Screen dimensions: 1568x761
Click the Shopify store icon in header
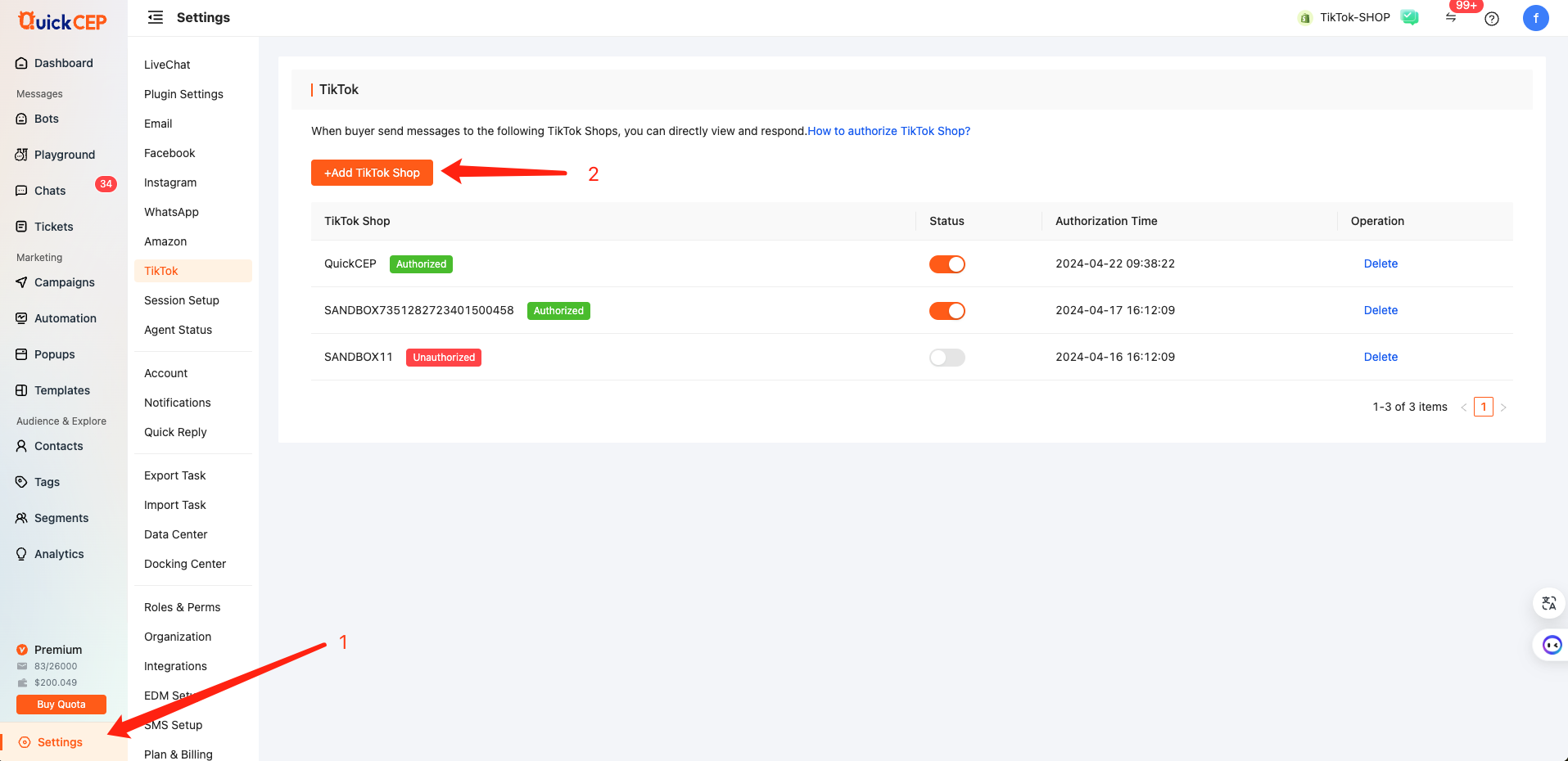click(1304, 18)
